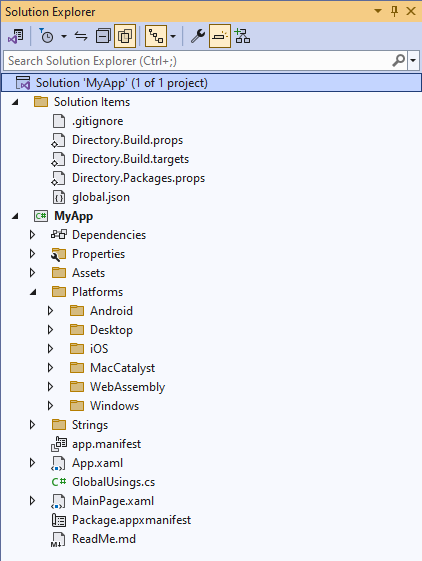
Task: Select the MyApp project name
Action: click(73, 216)
